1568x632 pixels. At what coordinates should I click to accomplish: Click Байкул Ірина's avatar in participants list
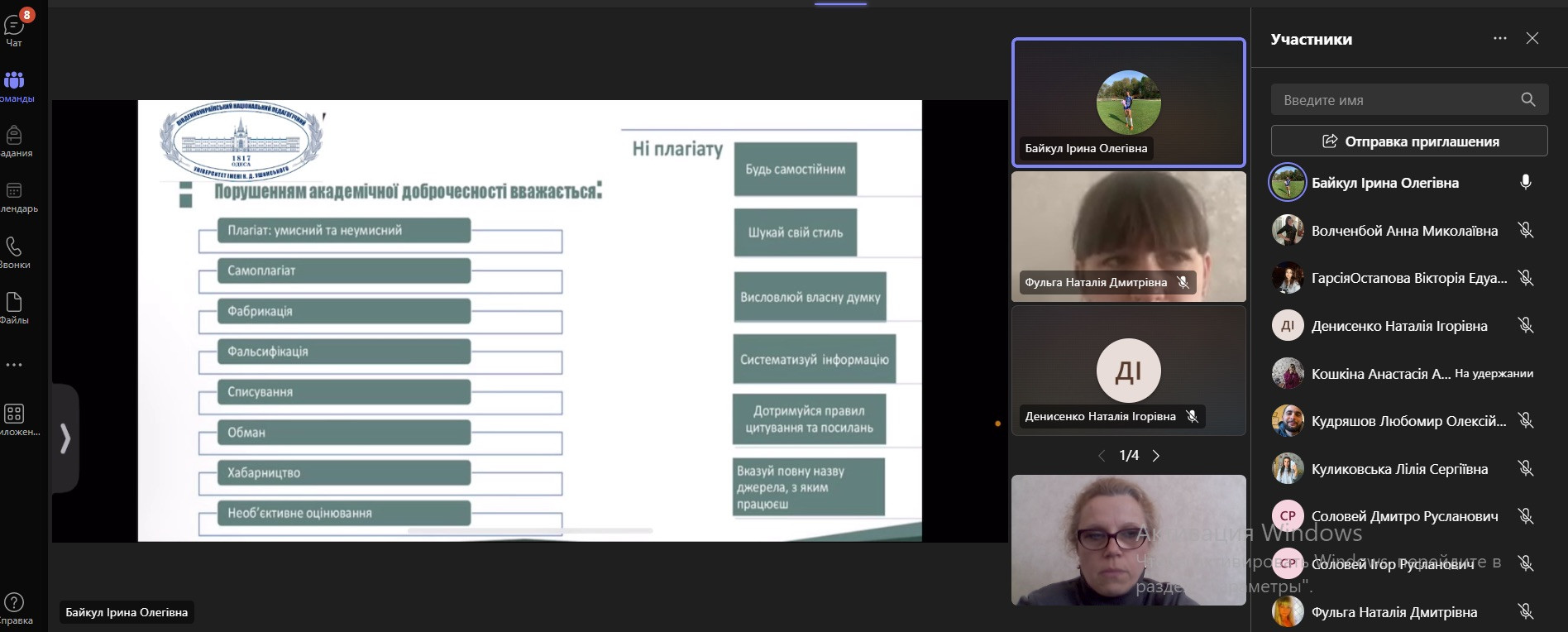pyautogui.click(x=1288, y=183)
